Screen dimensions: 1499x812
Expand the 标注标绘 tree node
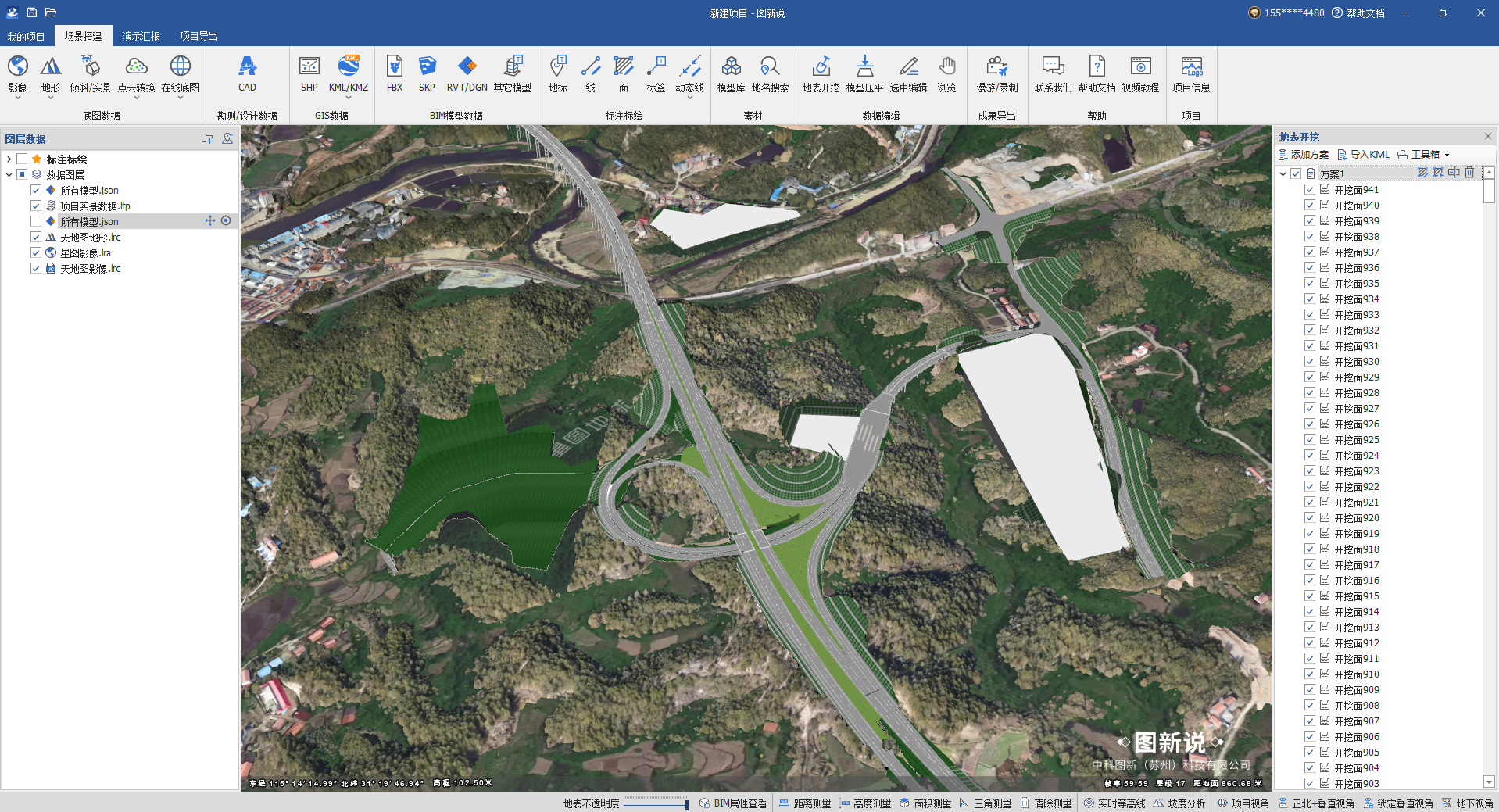pyautogui.click(x=9, y=159)
